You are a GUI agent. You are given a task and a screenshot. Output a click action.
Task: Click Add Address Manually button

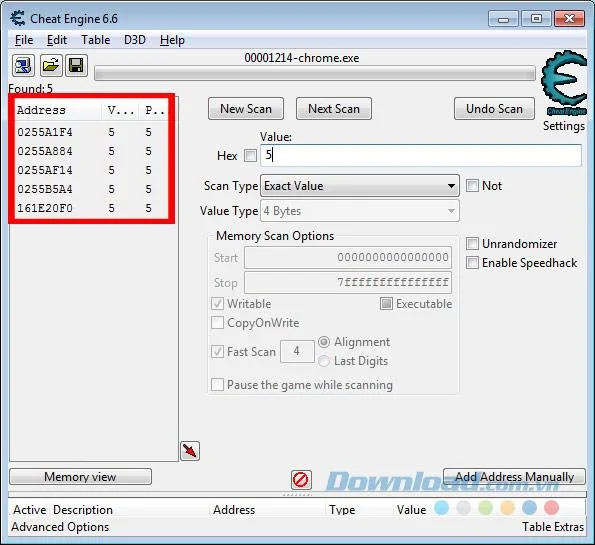514,477
